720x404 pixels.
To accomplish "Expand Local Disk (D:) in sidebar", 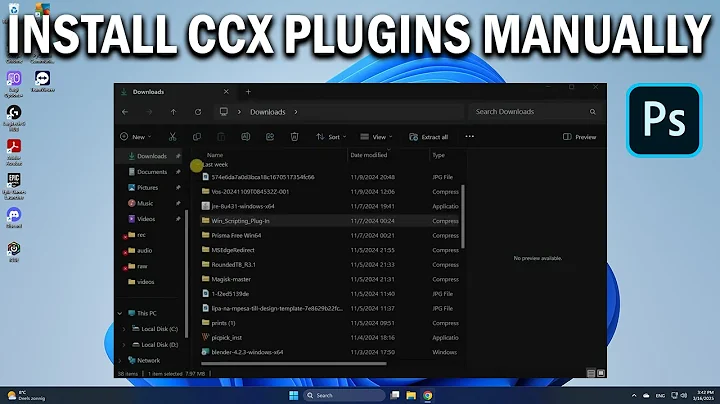I will point(124,344).
